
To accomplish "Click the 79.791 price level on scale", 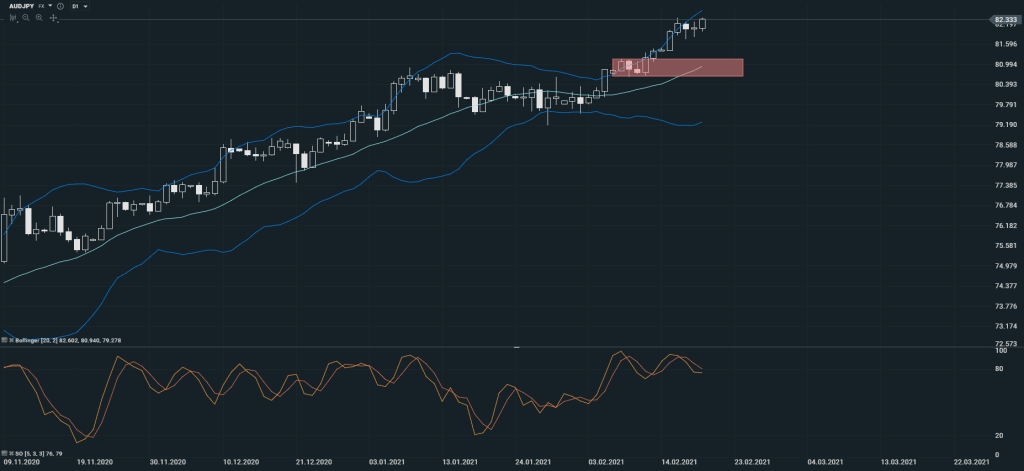I will pos(1006,105).
